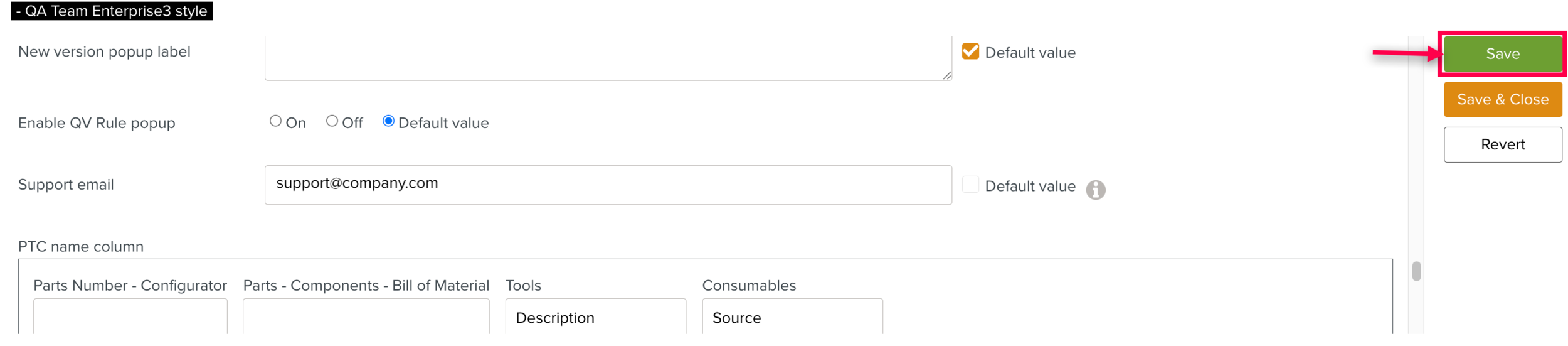Click the Parts Number - Configurator field

point(130,317)
